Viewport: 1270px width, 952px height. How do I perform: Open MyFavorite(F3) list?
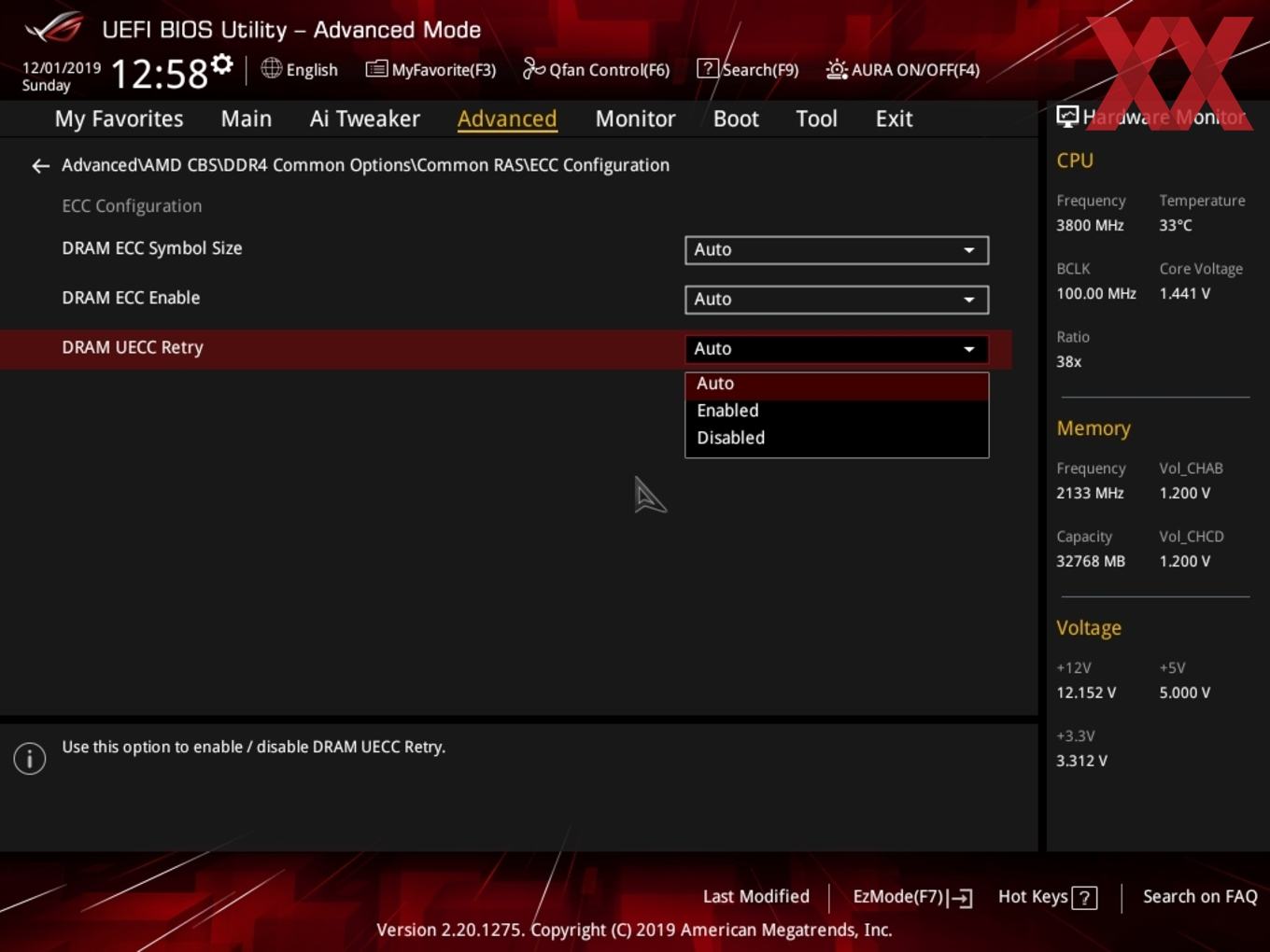[x=430, y=70]
